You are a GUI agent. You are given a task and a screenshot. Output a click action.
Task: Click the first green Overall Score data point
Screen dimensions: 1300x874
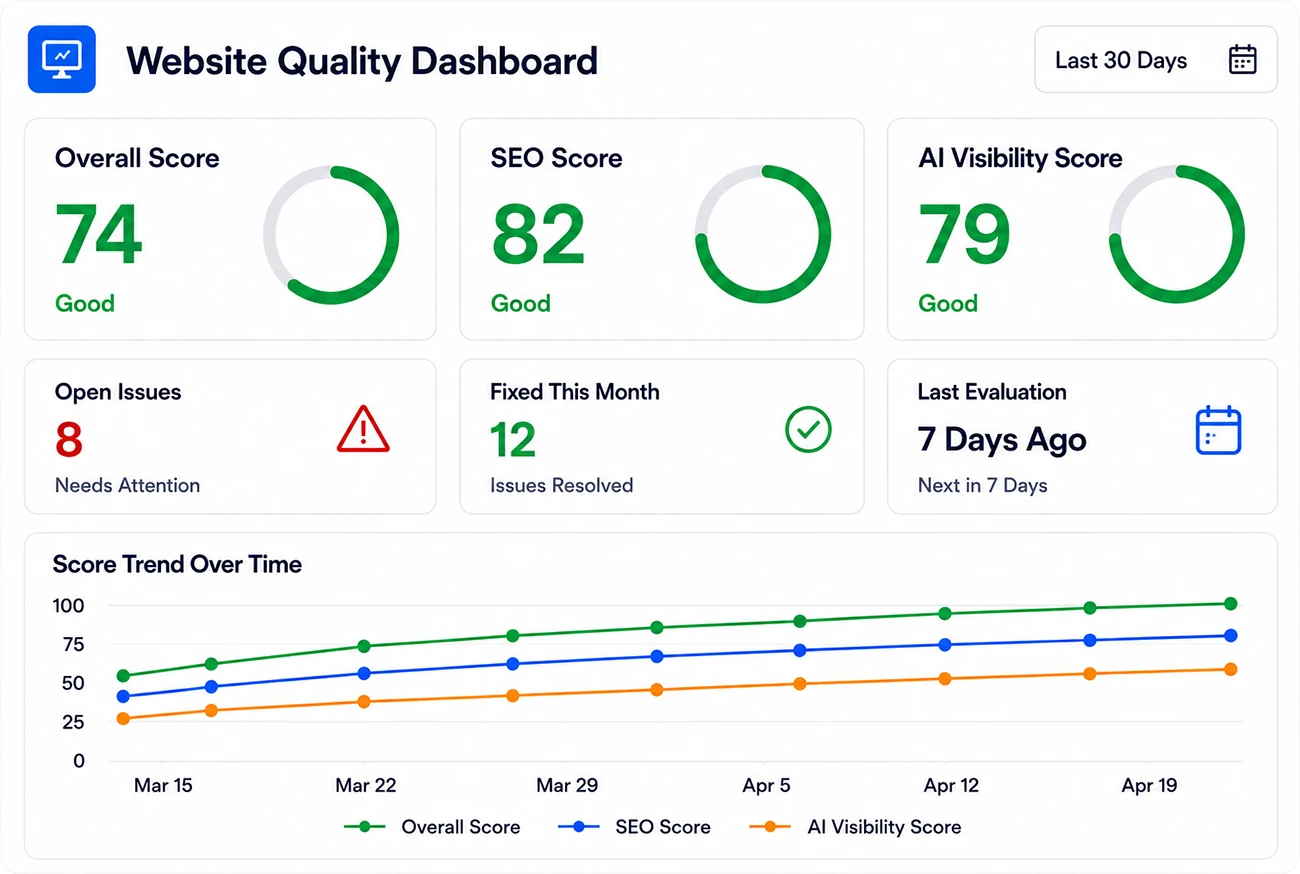pyautogui.click(x=124, y=676)
